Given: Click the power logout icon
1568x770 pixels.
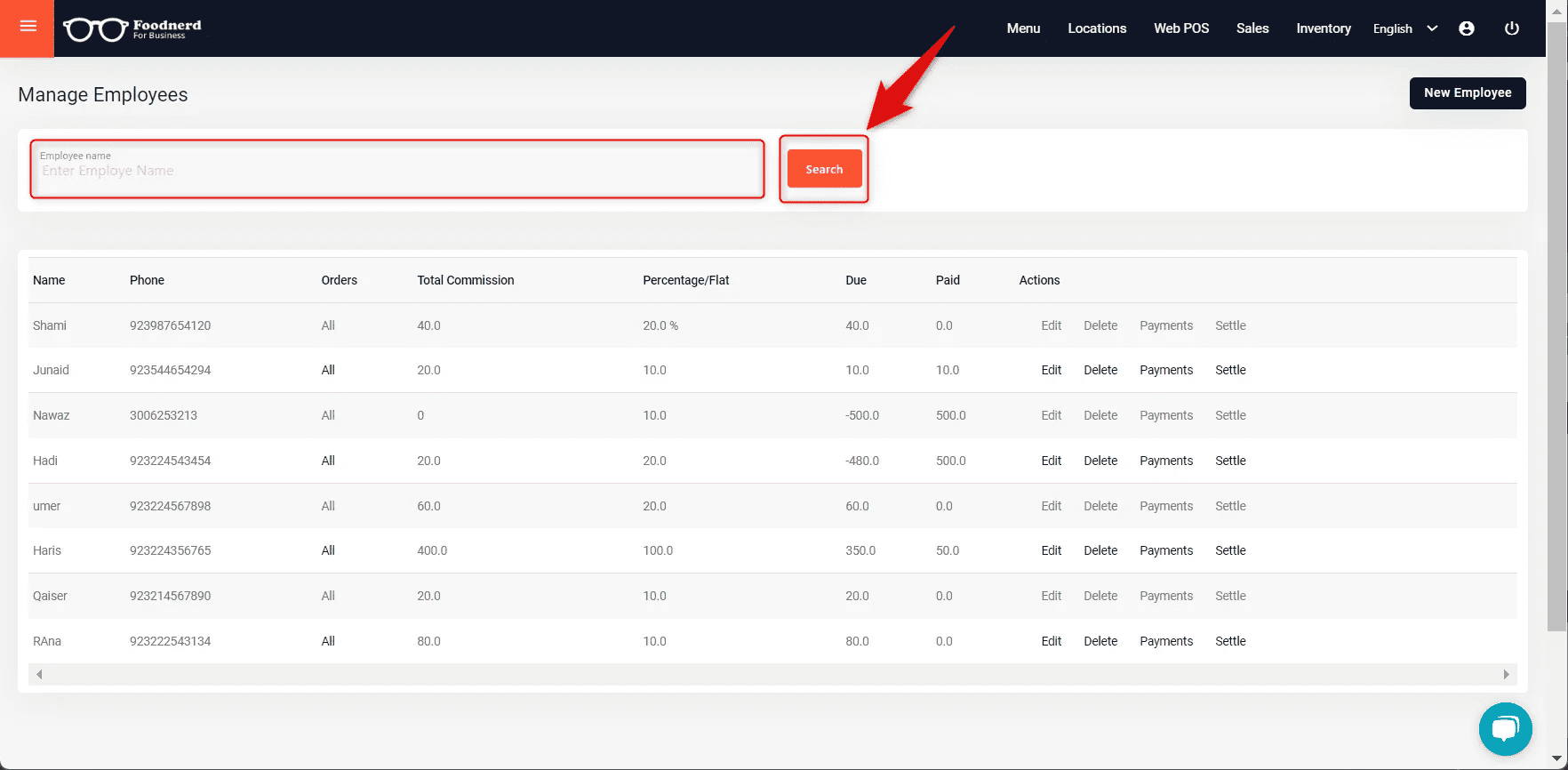Looking at the screenshot, I should point(1511,28).
